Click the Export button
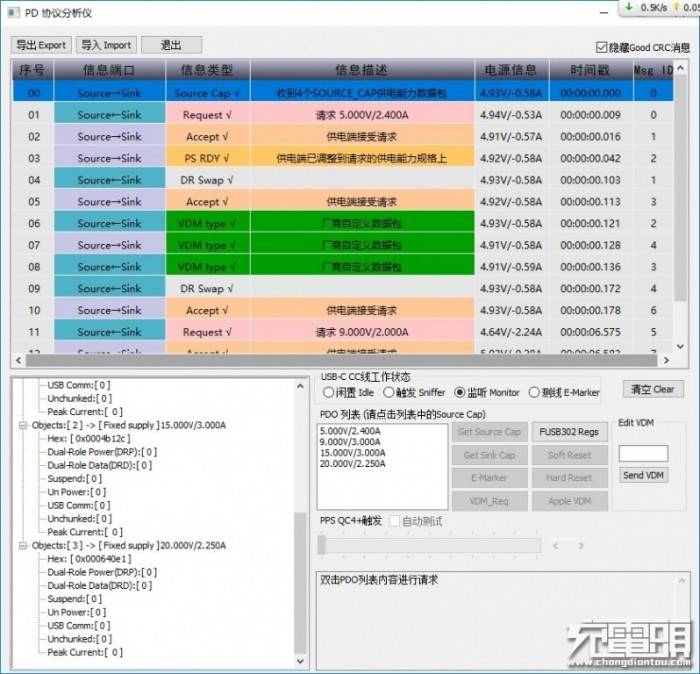 (x=41, y=45)
